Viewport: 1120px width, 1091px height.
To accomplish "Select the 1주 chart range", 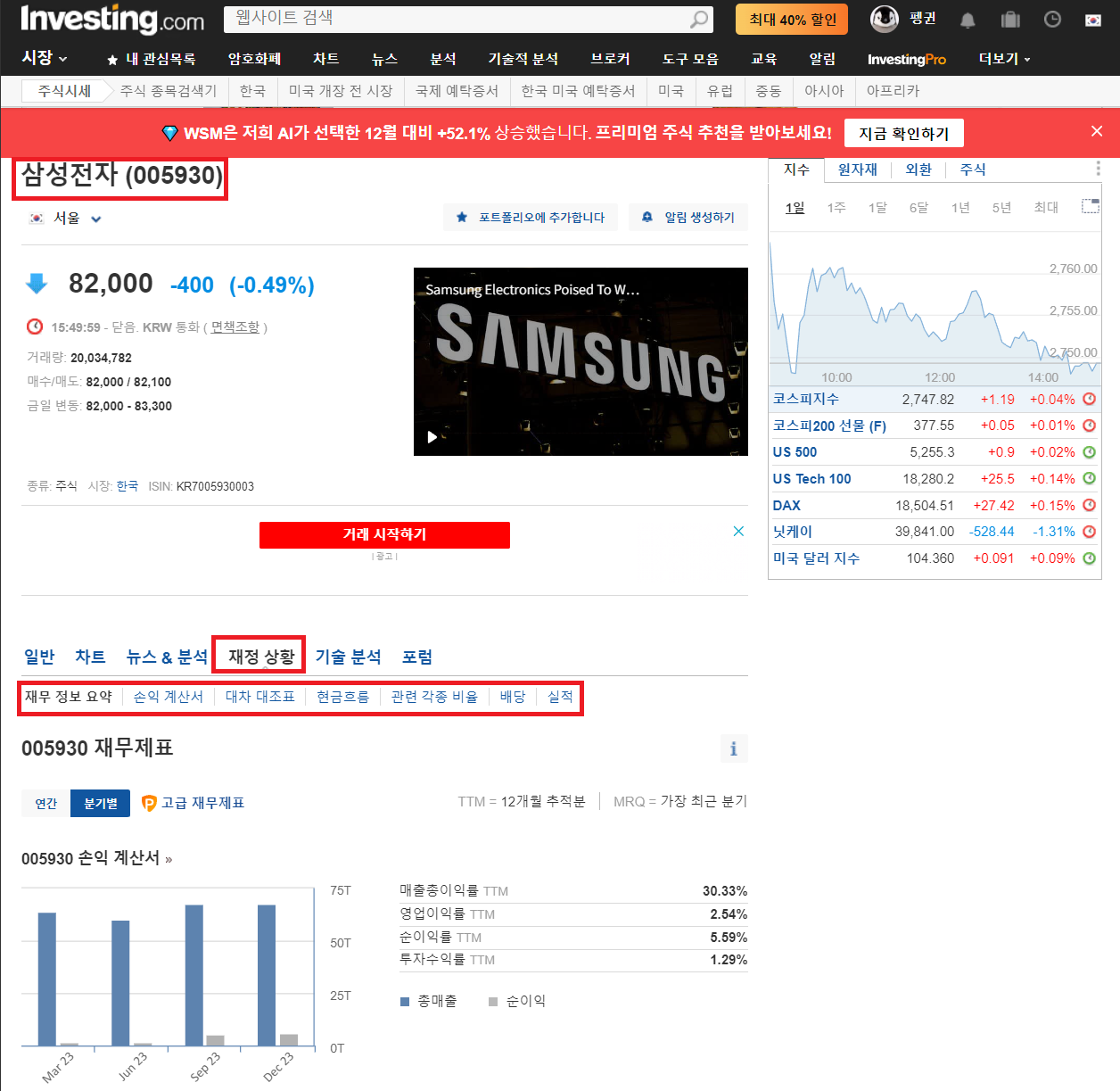I will point(836,207).
